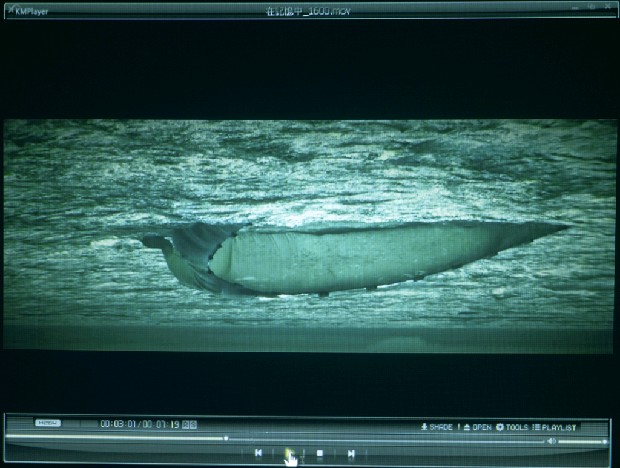The height and width of the screenshot is (468, 620).
Task: Click the KMPlayer logo in title bar
Action: [26, 11]
